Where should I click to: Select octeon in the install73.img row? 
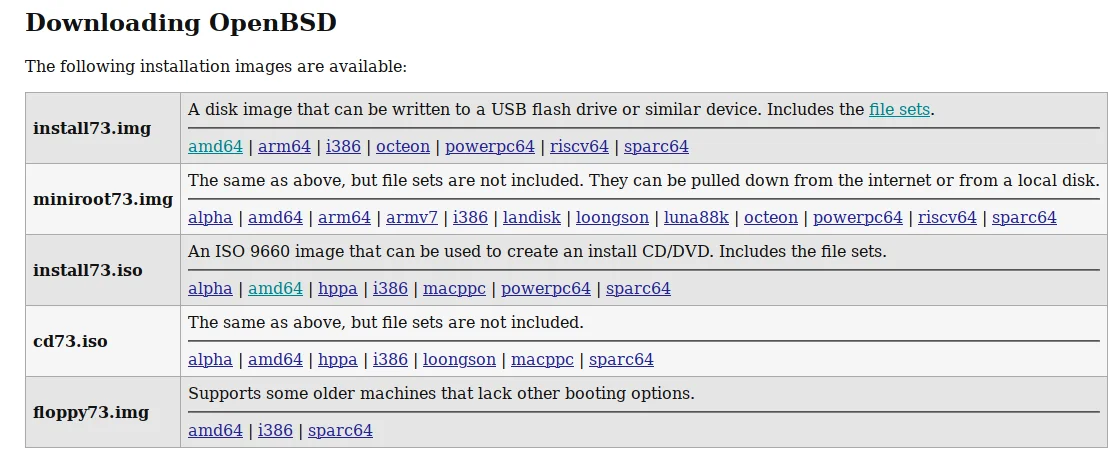403,147
